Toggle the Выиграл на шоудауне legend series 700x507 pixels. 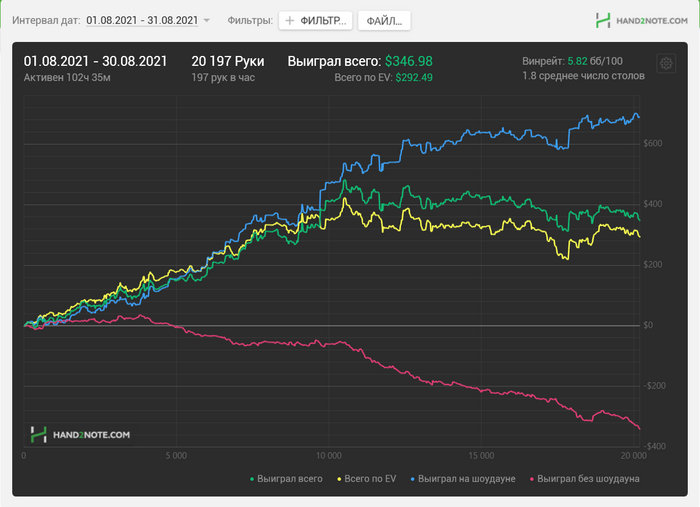pos(462,479)
